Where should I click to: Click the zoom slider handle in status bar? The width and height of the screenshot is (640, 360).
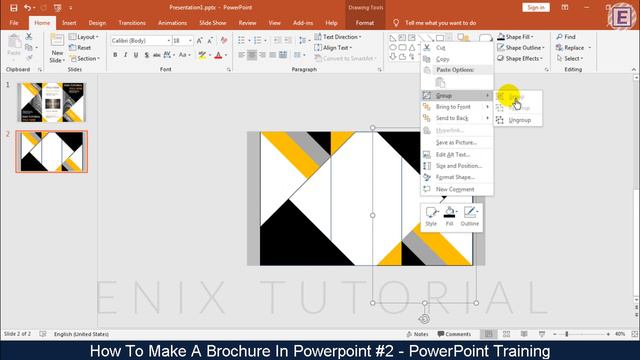(567, 334)
